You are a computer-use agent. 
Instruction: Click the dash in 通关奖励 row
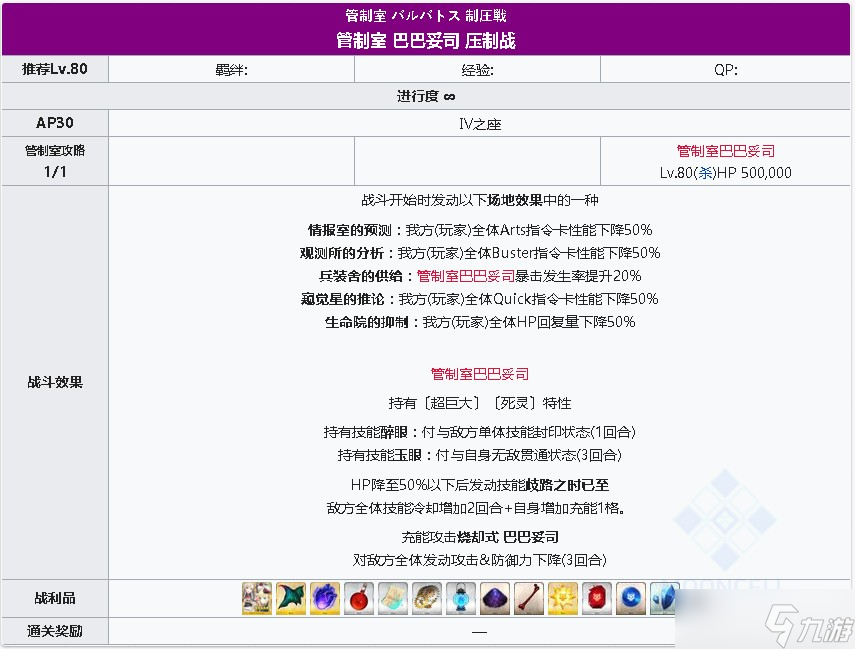point(479,632)
